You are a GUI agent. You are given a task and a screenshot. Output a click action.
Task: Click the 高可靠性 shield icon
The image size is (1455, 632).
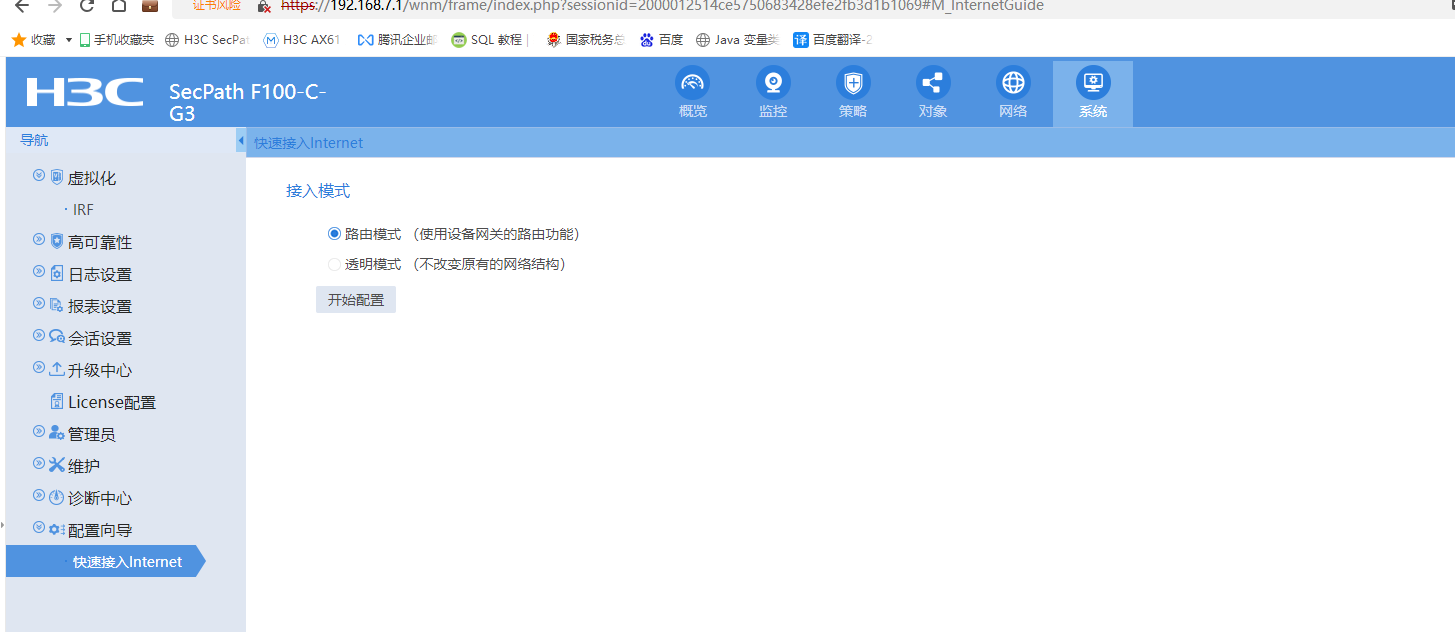[57, 241]
